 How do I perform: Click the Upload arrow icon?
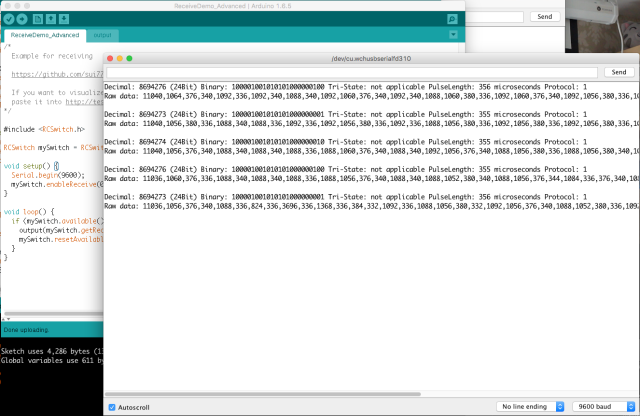coord(22,19)
